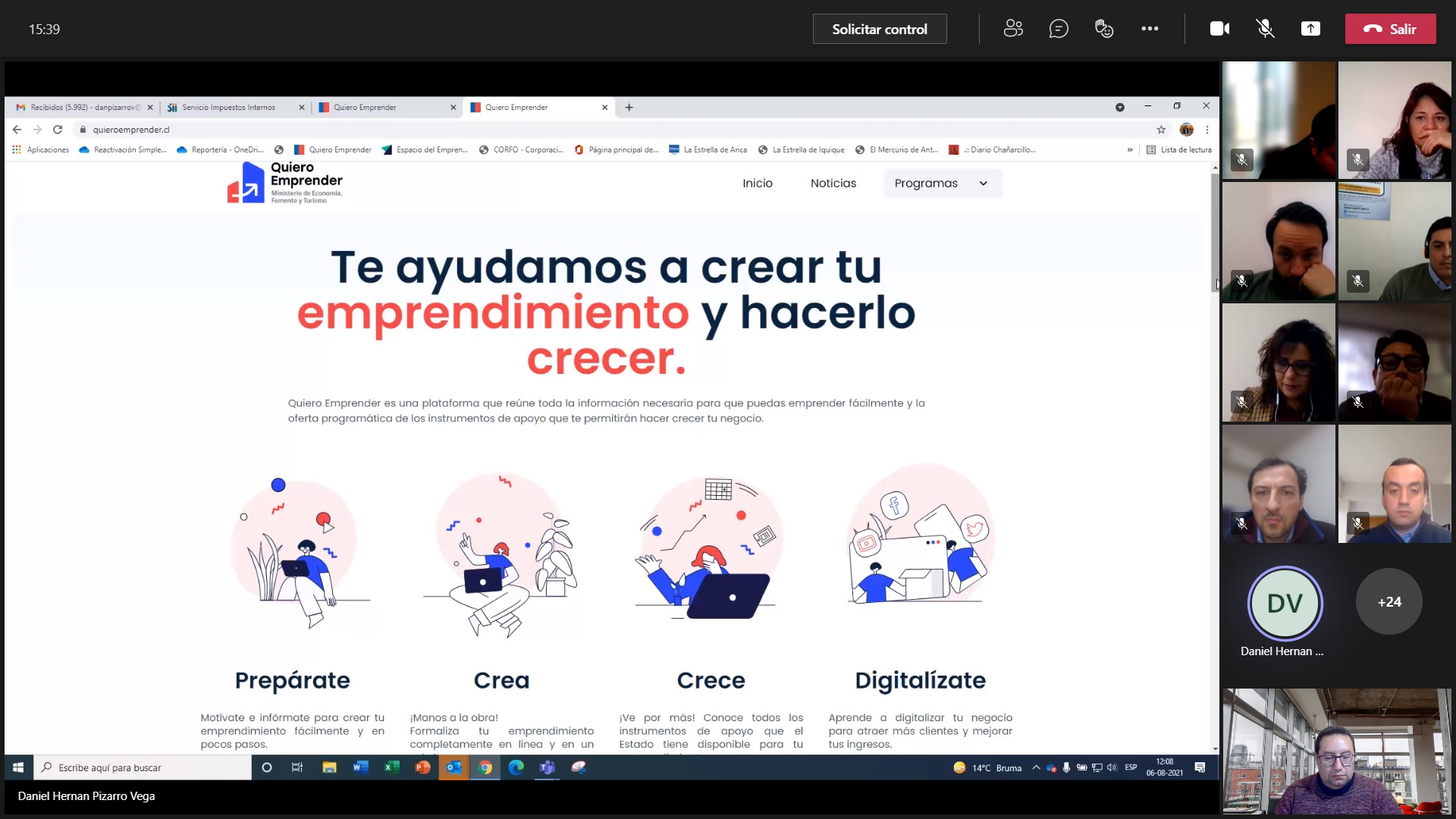Click the Solicitar control button
Viewport: 1456px width, 819px height.
[880, 29]
